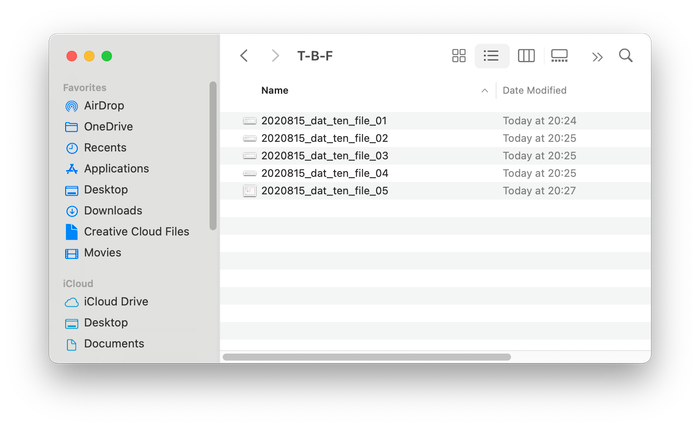Click Creative Cloud Files document icon

pos(71,232)
